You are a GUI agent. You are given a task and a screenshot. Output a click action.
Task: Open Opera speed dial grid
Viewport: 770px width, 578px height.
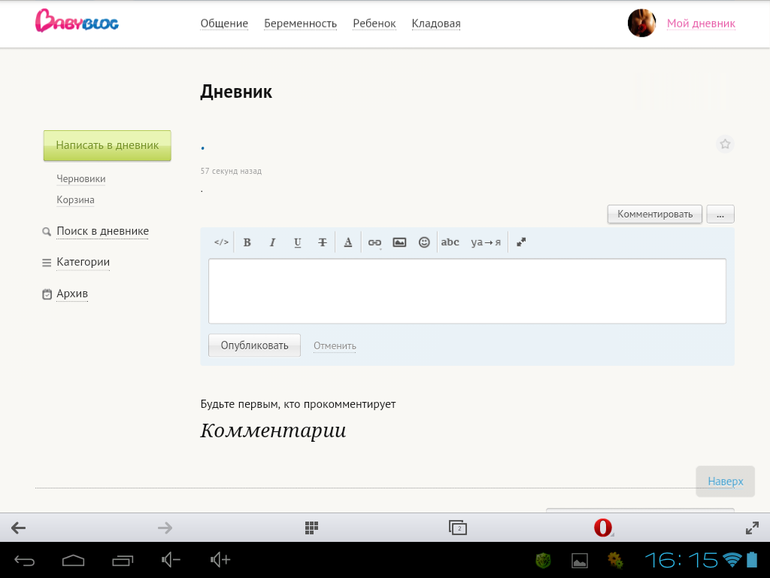click(x=311, y=528)
